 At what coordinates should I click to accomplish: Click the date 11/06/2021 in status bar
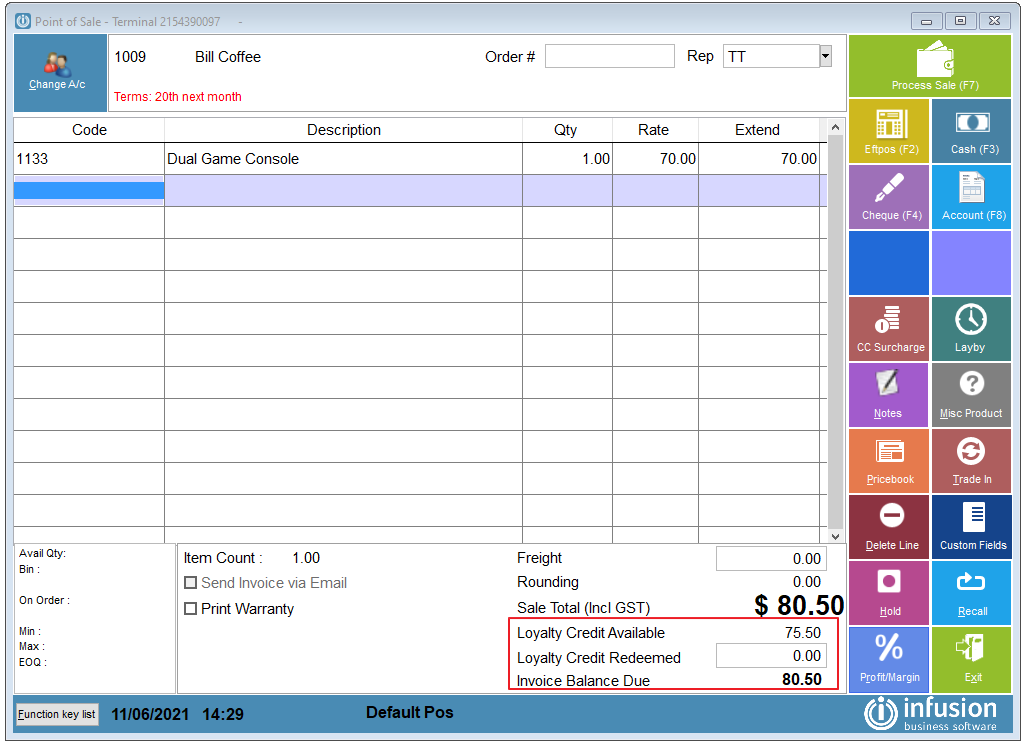pyautogui.click(x=150, y=714)
